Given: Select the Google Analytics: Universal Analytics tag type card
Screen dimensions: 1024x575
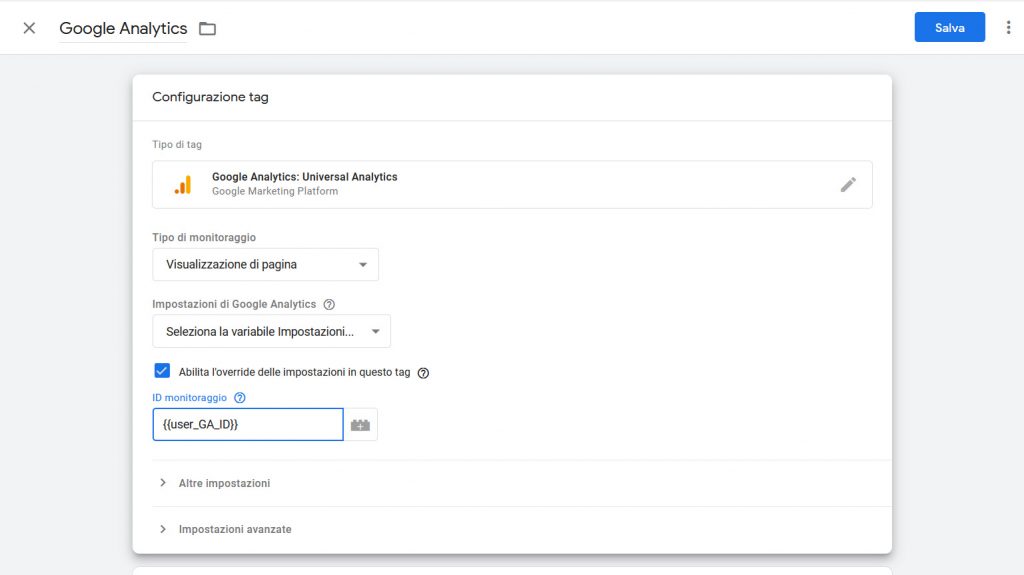Looking at the screenshot, I should tap(512, 184).
